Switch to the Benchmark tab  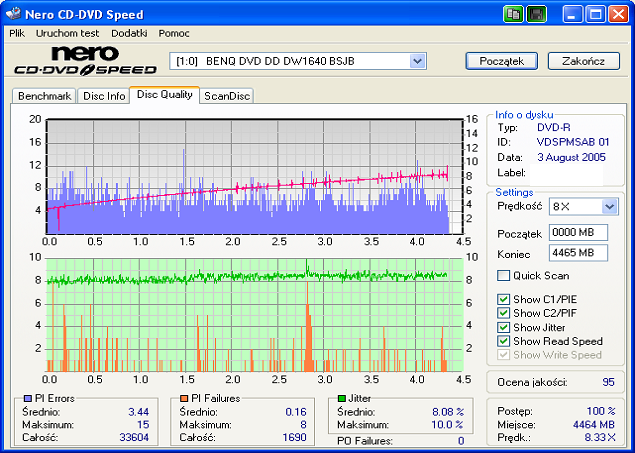44,96
